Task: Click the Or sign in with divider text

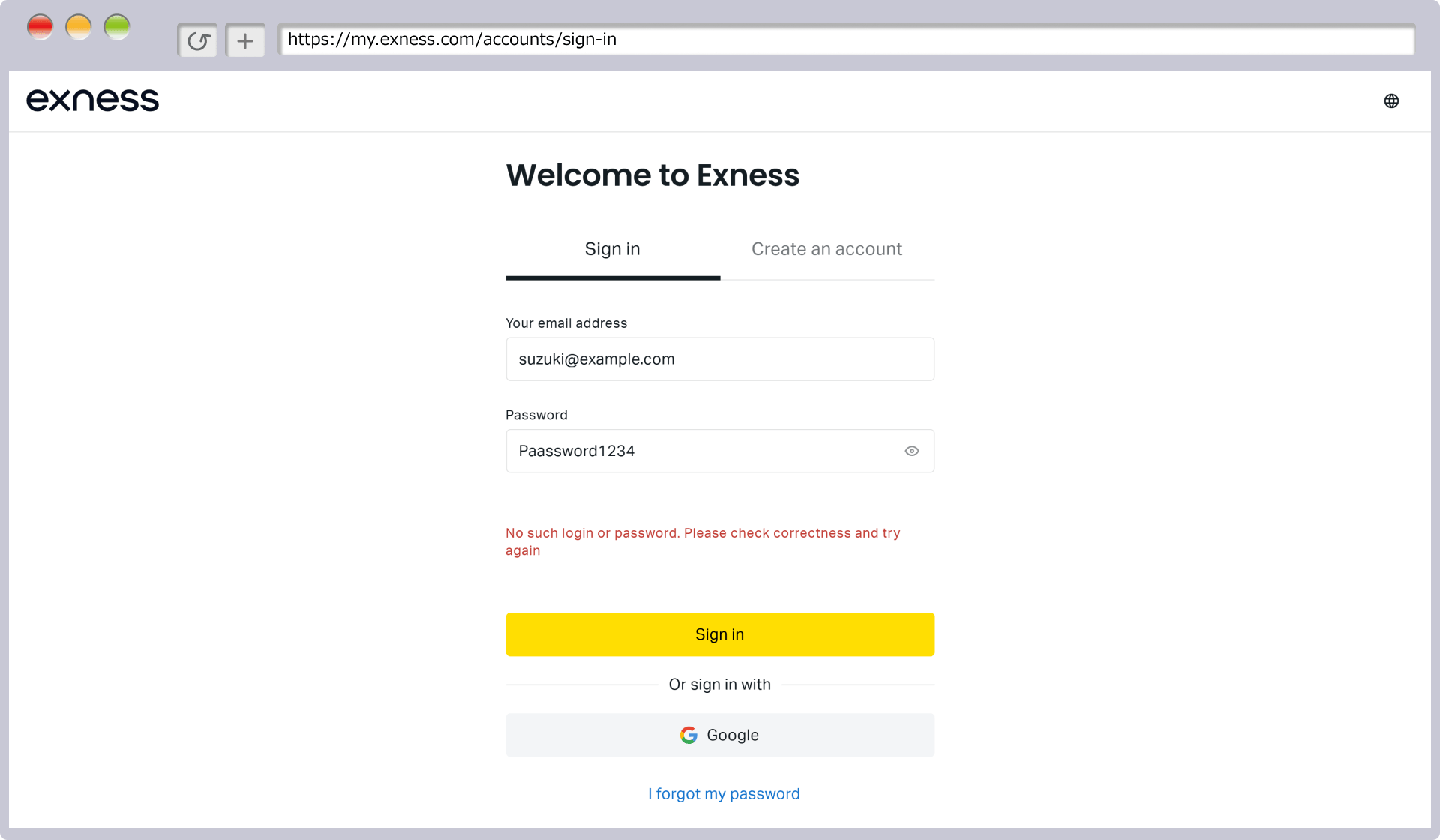Action: pyautogui.click(x=720, y=685)
